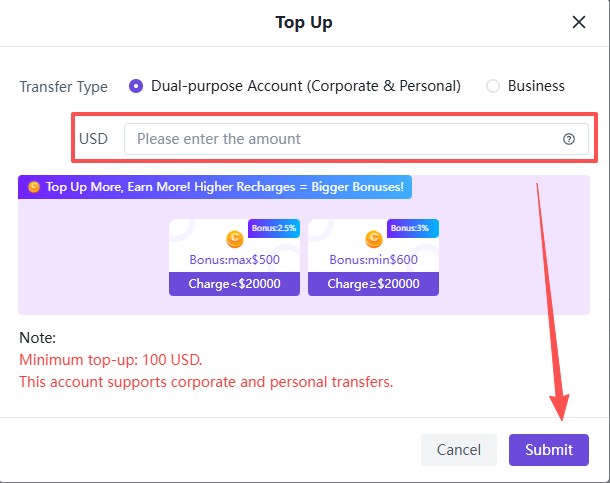Viewport: 610px width, 483px height.
Task: Click the Bonus:3% badge
Action: click(x=412, y=228)
